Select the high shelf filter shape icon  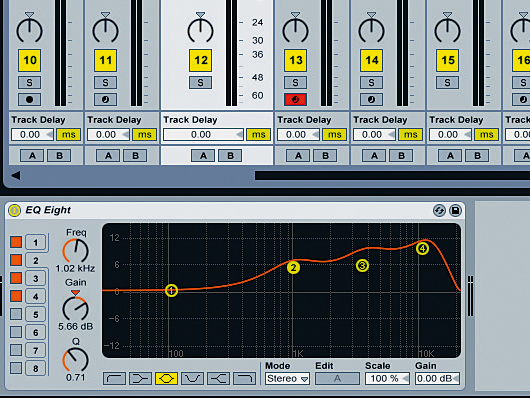point(218,378)
